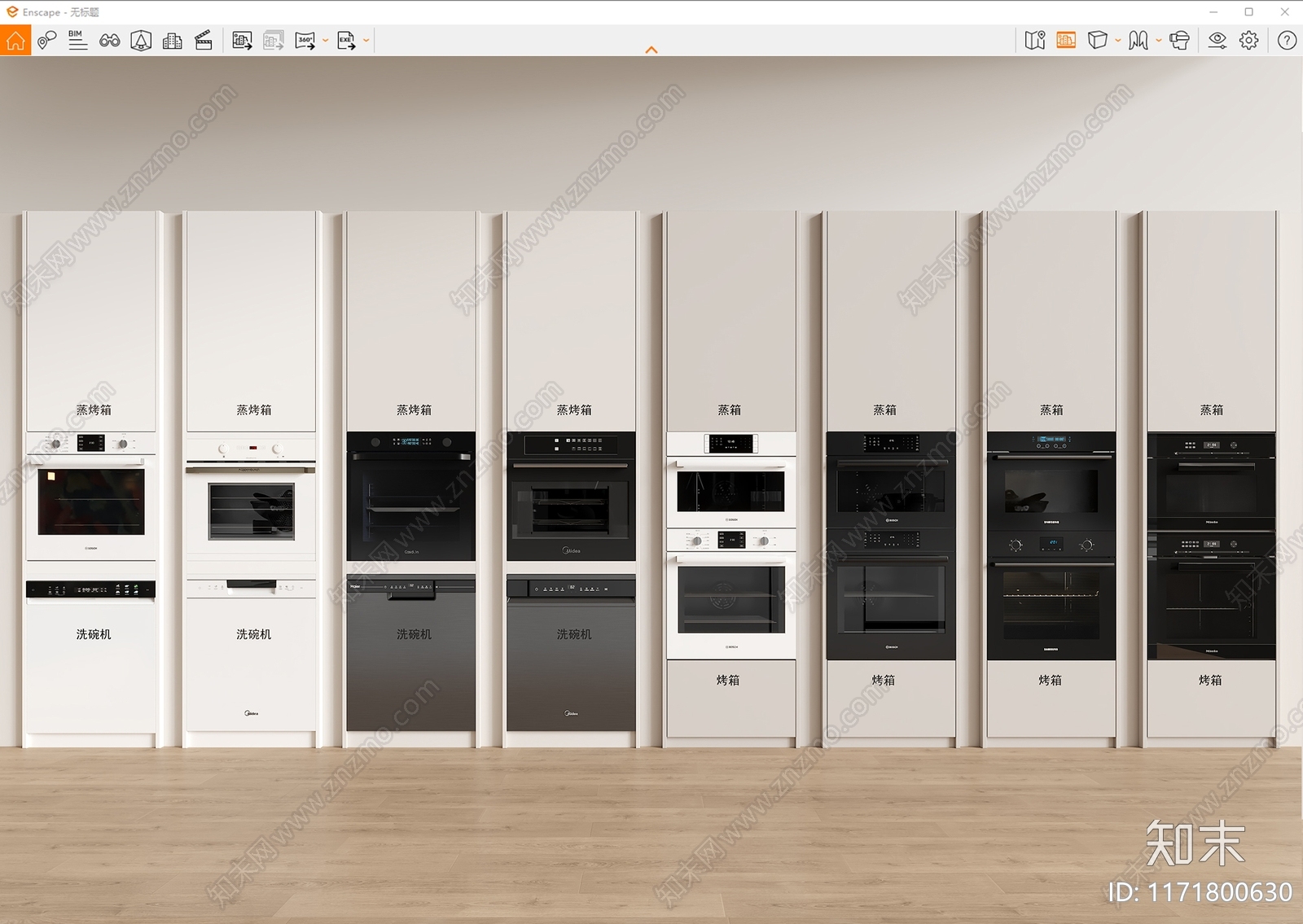
Task: Open collaborative annotations pin icon
Action: [46, 40]
